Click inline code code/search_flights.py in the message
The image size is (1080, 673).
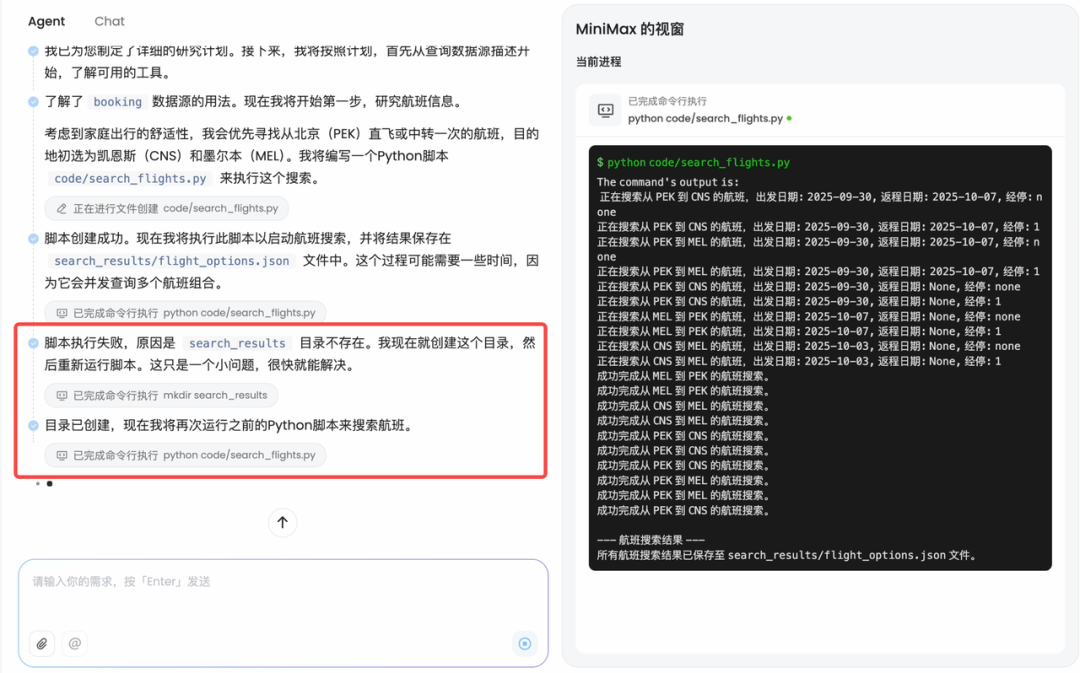(130, 178)
